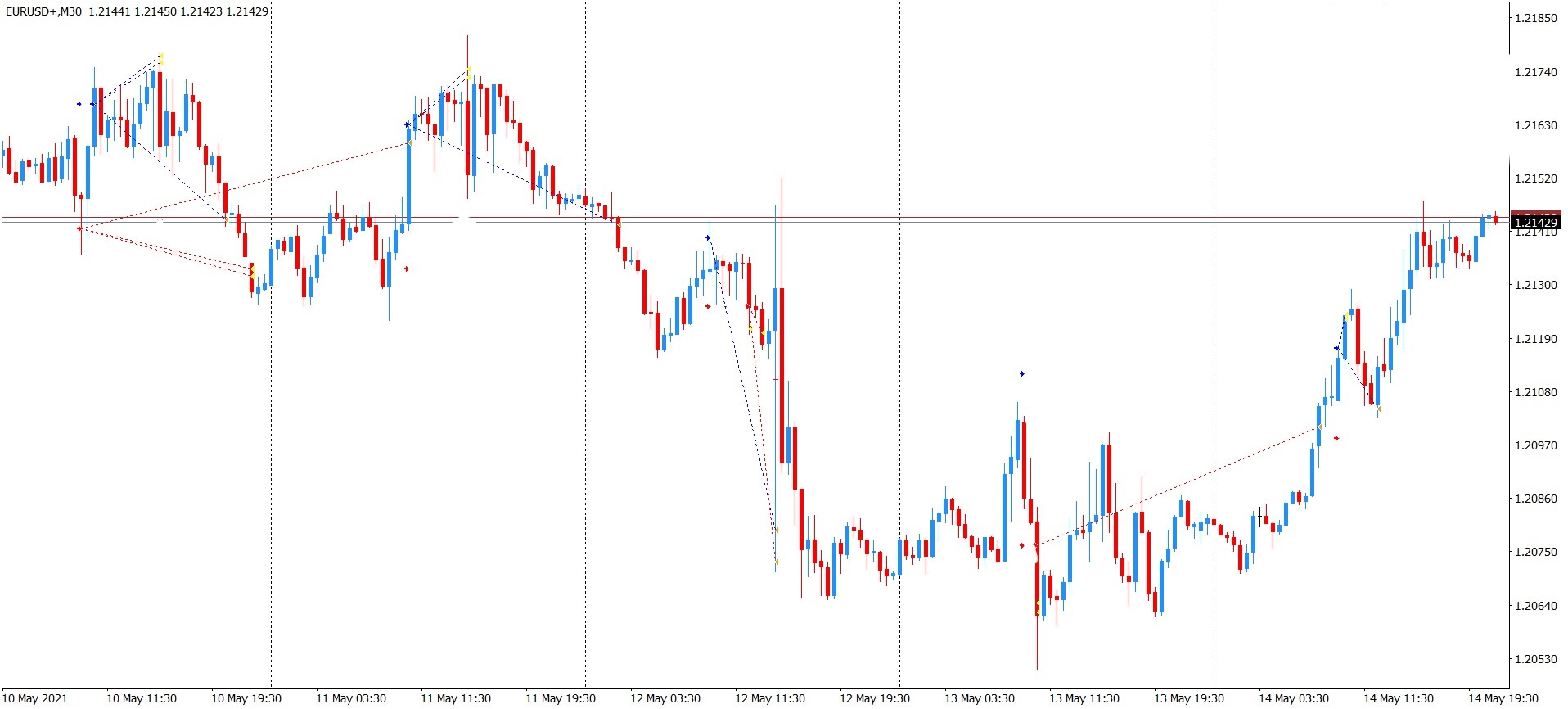The image size is (1568, 709).
Task: Click the 12 May 11:30 time label
Action: click(x=770, y=698)
